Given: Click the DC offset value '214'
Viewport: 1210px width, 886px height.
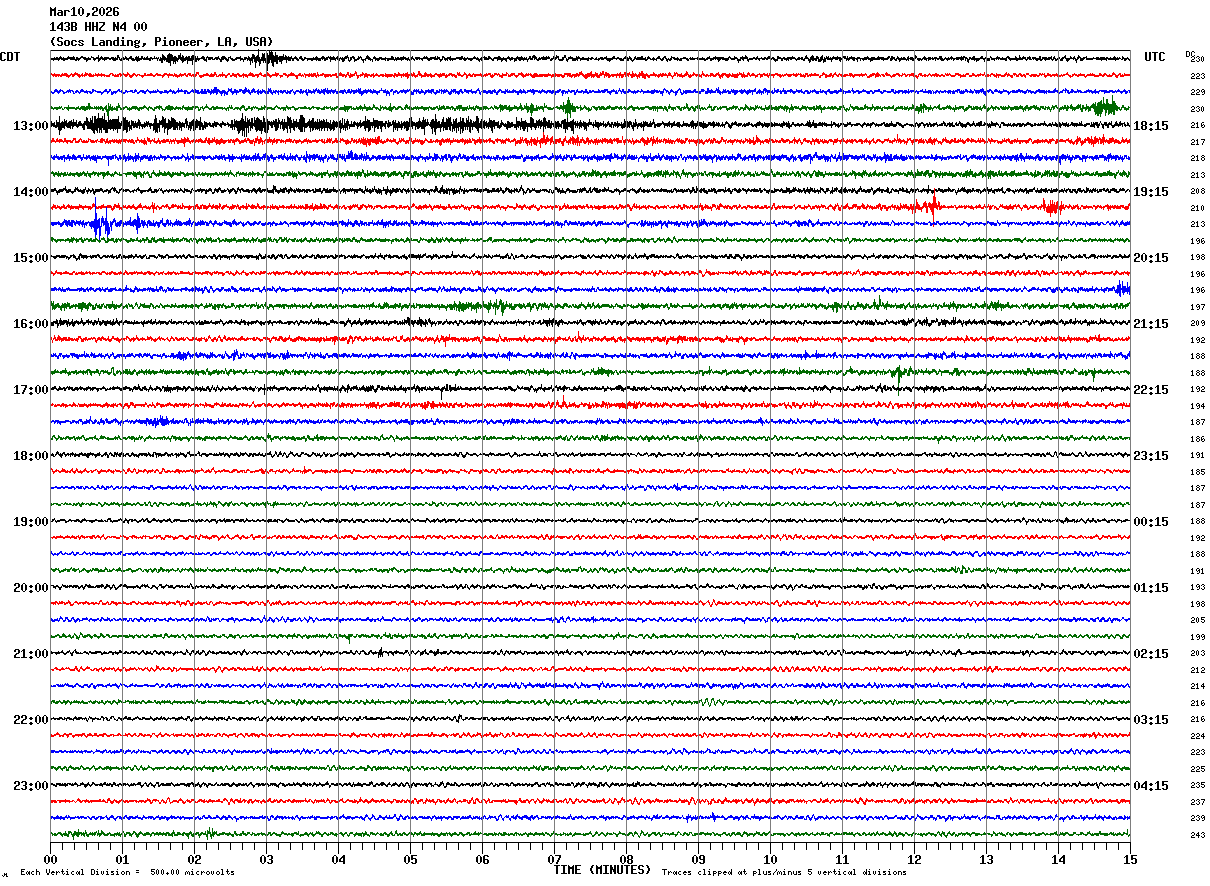Looking at the screenshot, I should pos(1197,686).
